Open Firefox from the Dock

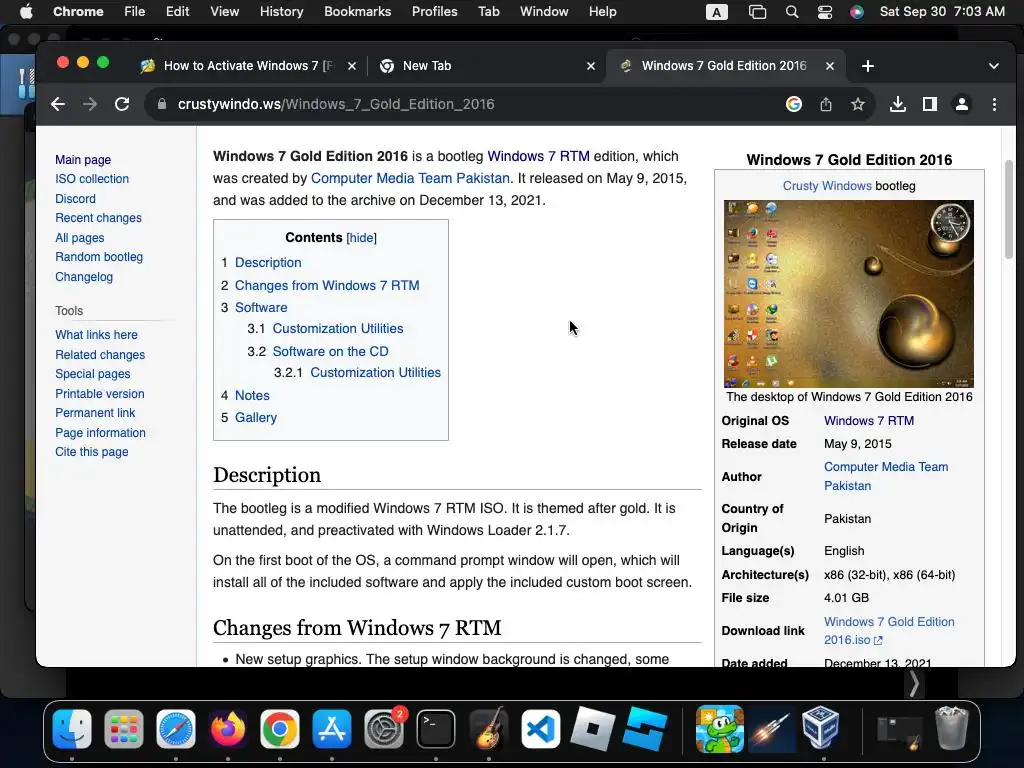(227, 729)
